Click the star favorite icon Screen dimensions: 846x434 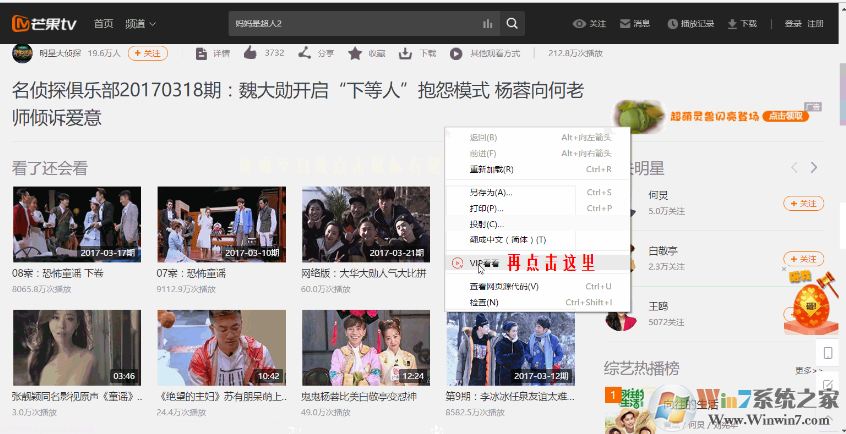click(x=355, y=53)
